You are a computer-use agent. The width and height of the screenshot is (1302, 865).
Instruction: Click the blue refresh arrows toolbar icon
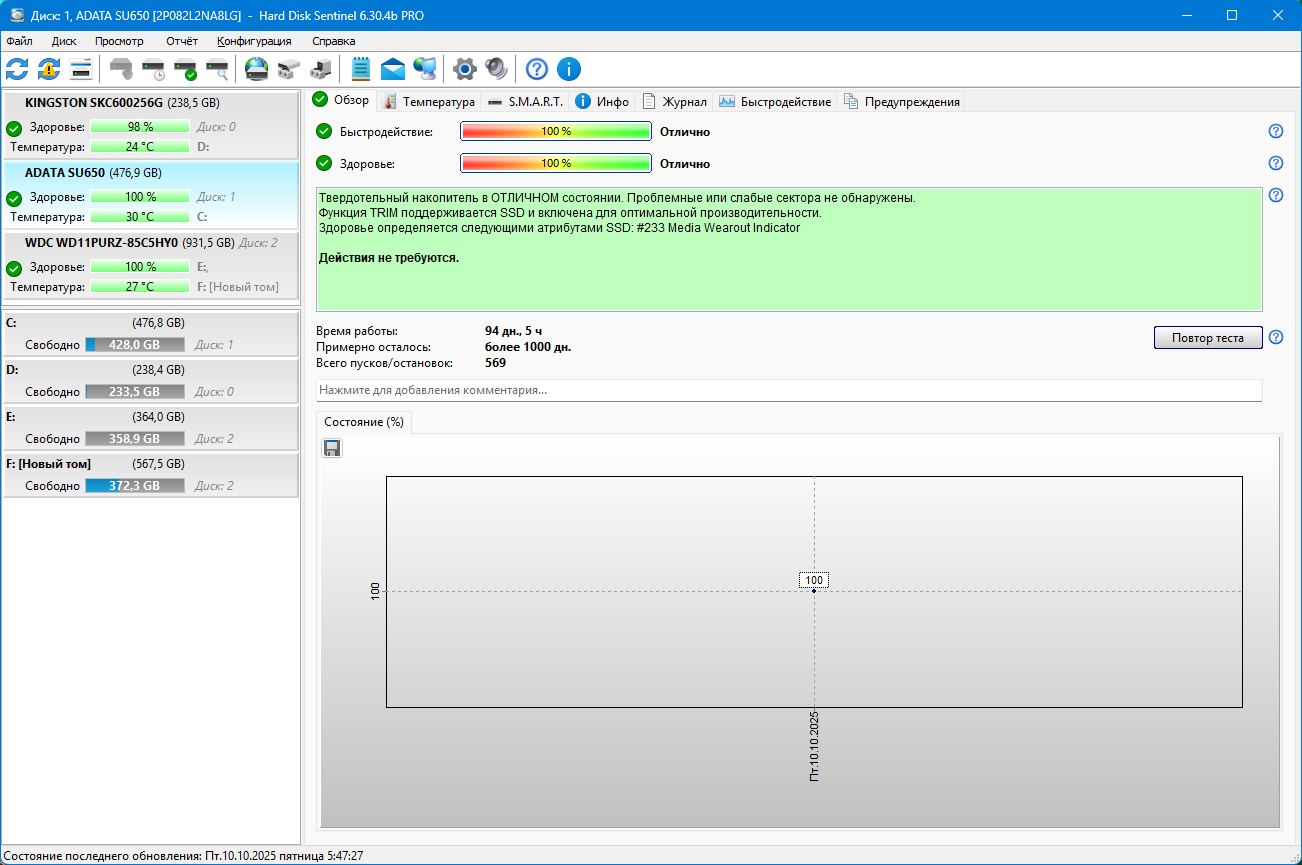click(17, 69)
